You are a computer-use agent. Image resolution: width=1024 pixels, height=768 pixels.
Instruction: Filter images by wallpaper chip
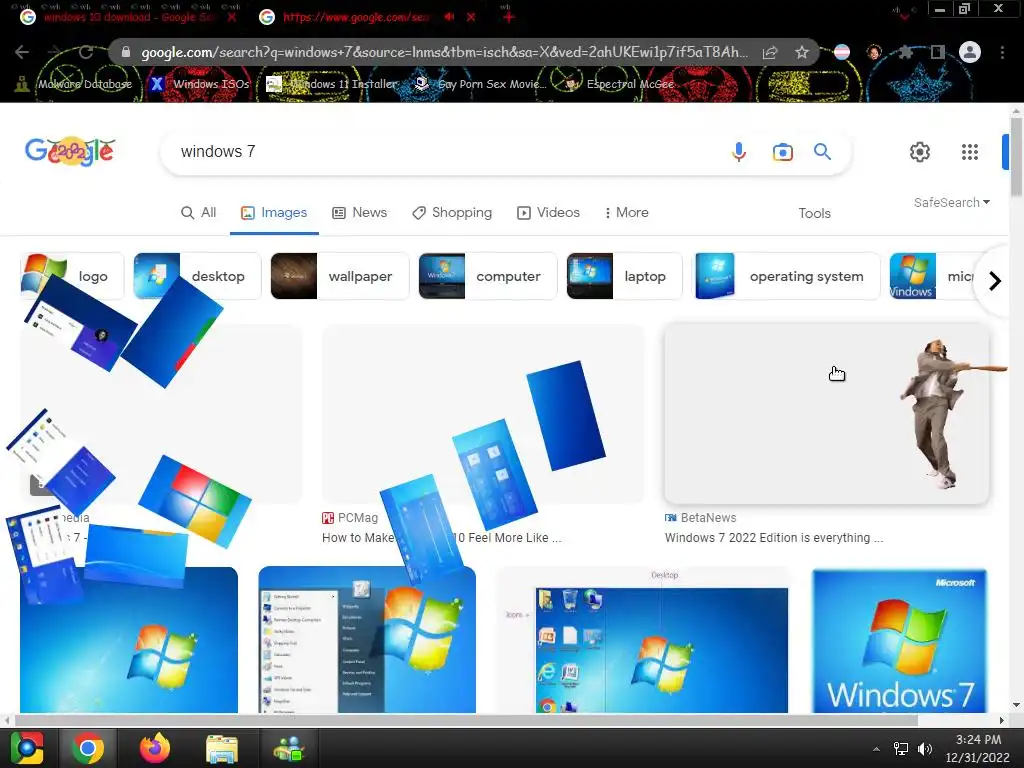340,276
